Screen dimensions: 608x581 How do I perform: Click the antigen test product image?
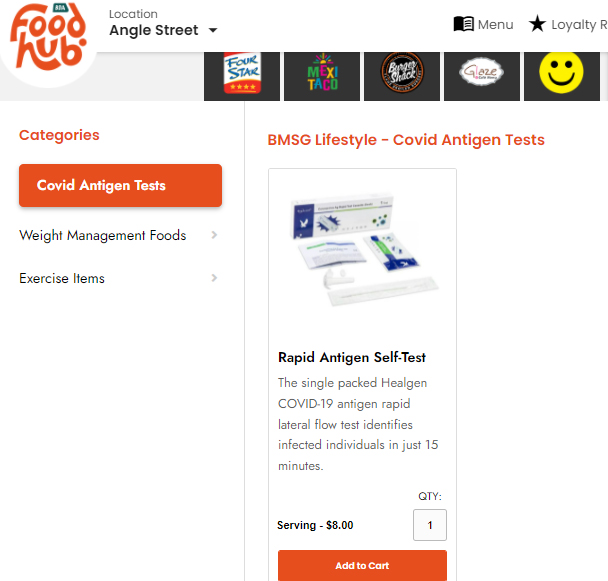(362, 248)
